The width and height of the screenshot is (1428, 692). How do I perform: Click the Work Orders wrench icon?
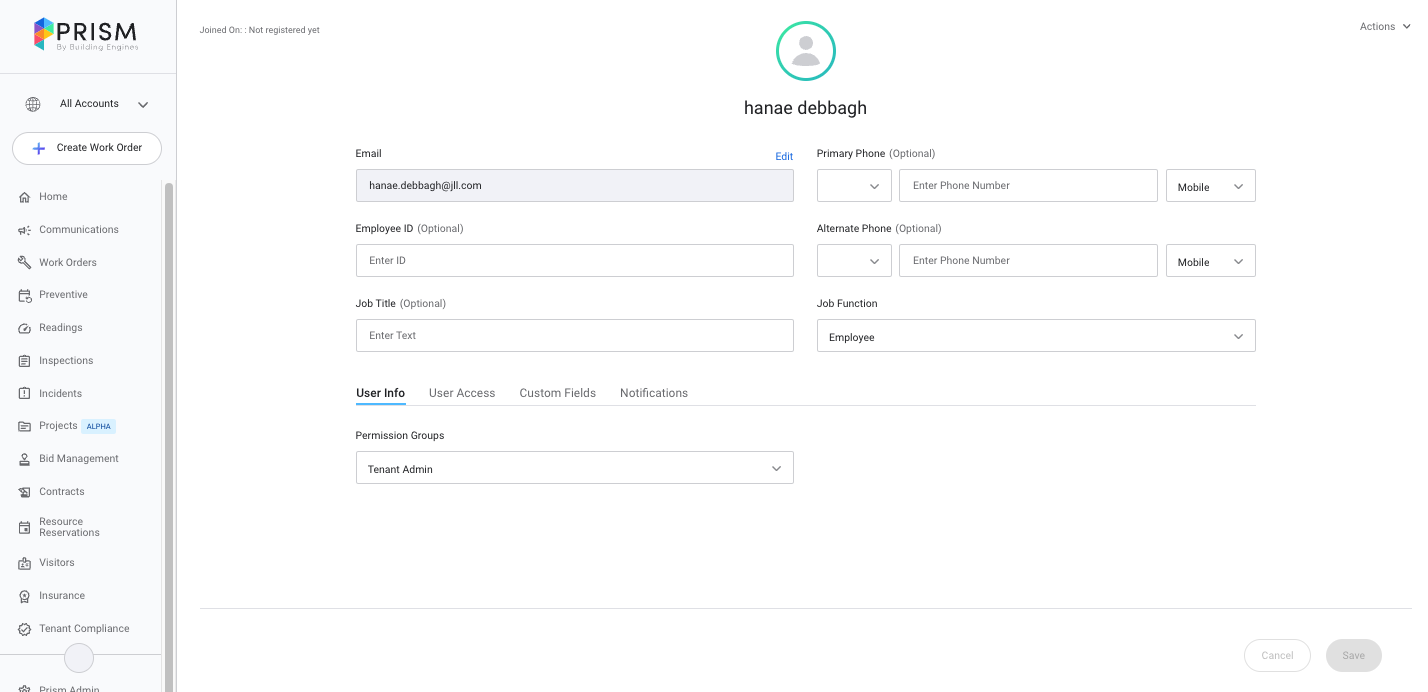point(25,263)
